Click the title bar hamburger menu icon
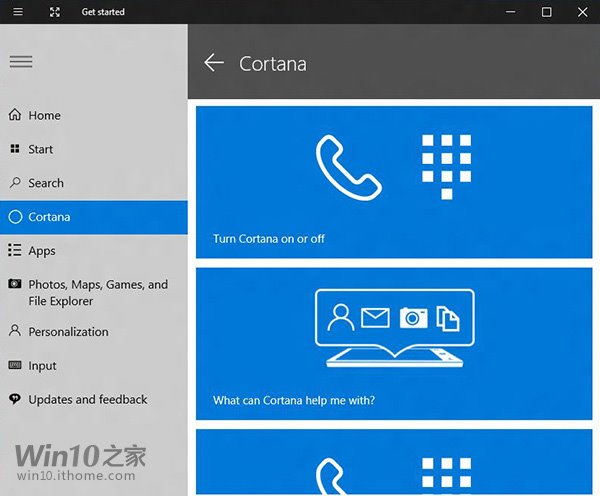 (x=18, y=12)
